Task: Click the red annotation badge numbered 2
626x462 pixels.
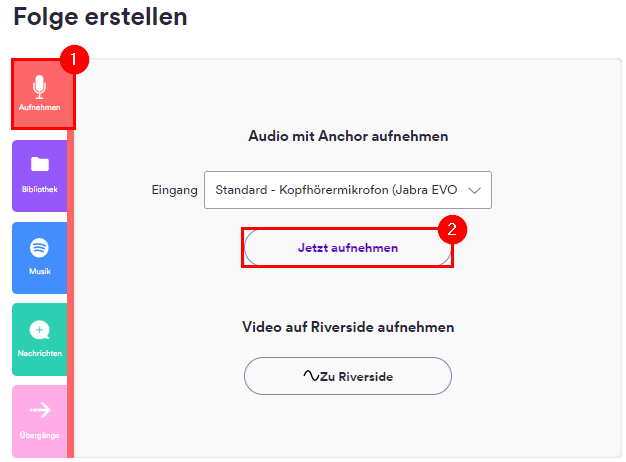Action: click(x=453, y=229)
